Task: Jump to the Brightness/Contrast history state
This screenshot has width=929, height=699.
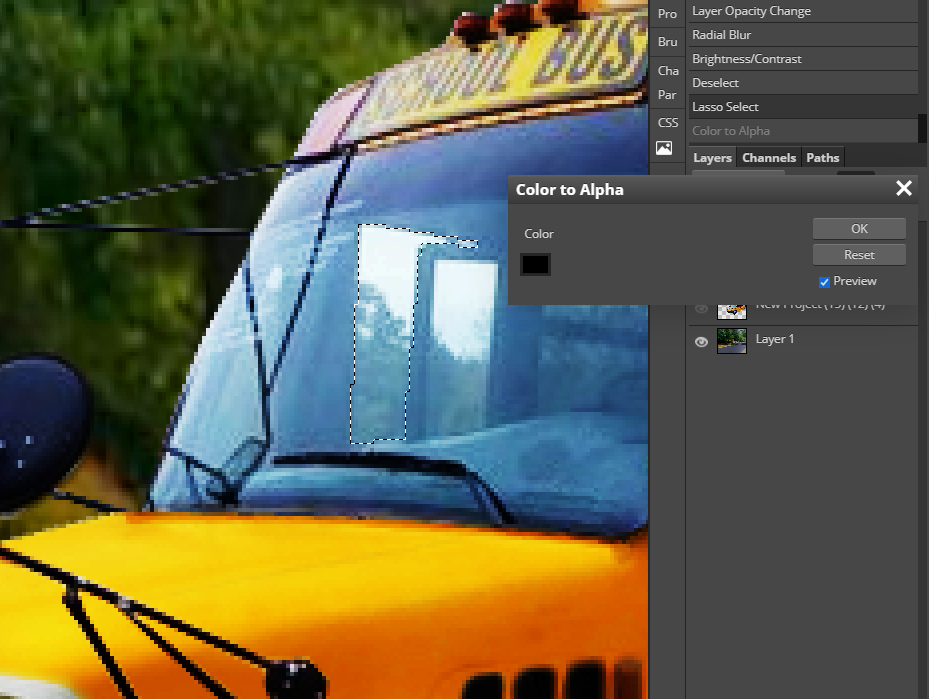Action: pos(802,58)
